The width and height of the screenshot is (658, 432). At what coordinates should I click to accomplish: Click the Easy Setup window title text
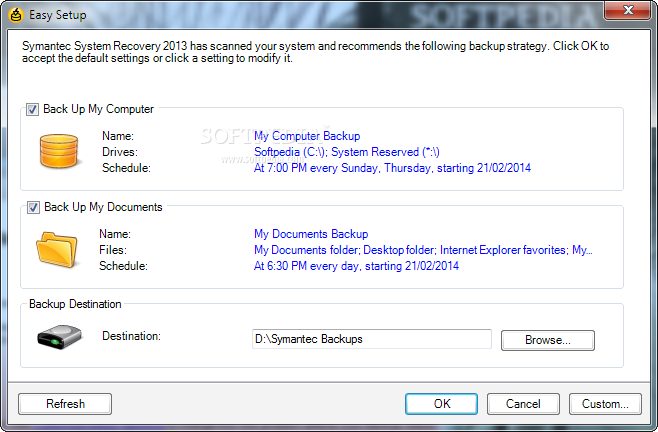coord(57,15)
